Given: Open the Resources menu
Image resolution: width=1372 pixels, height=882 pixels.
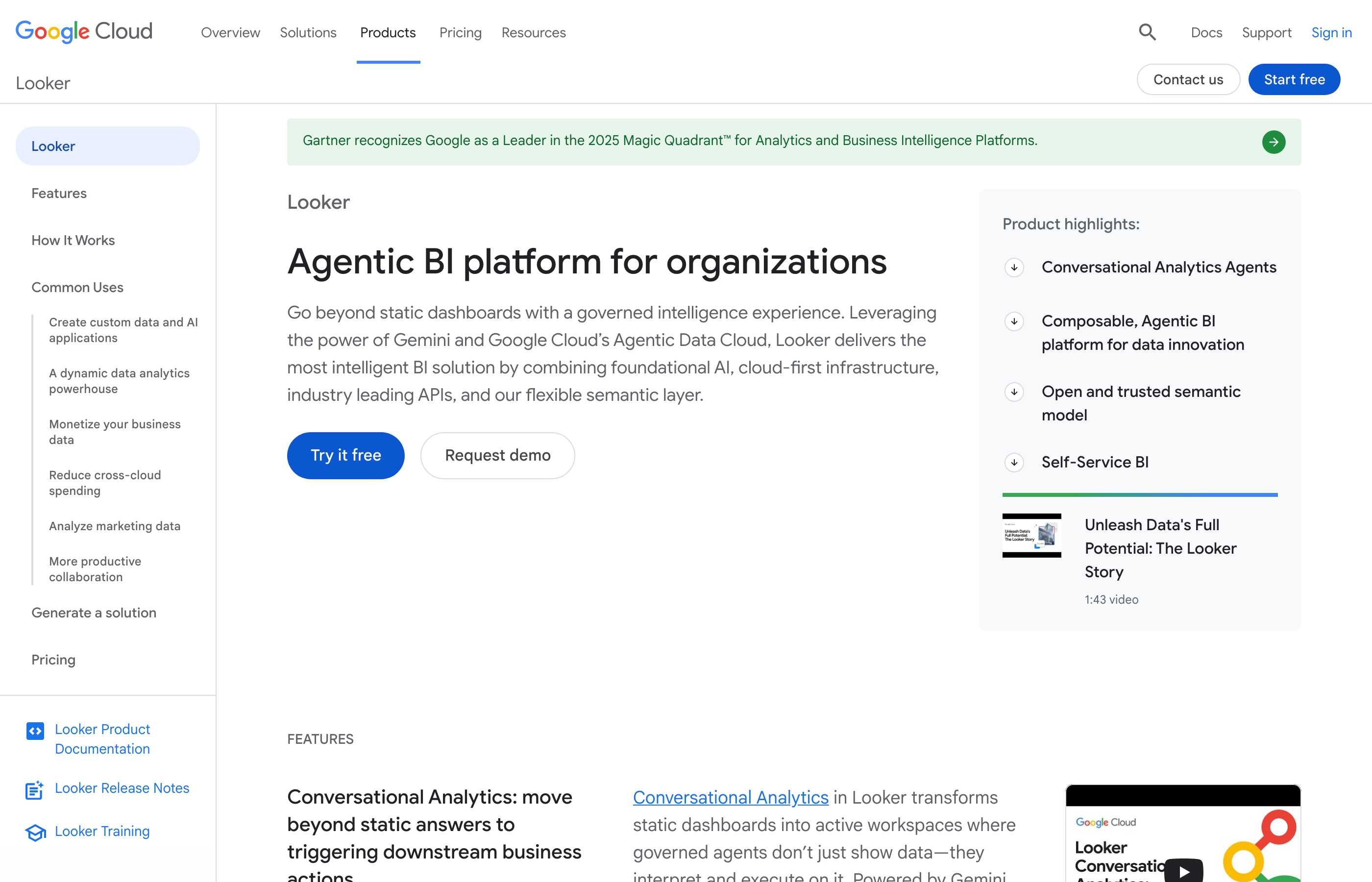Looking at the screenshot, I should (x=533, y=33).
